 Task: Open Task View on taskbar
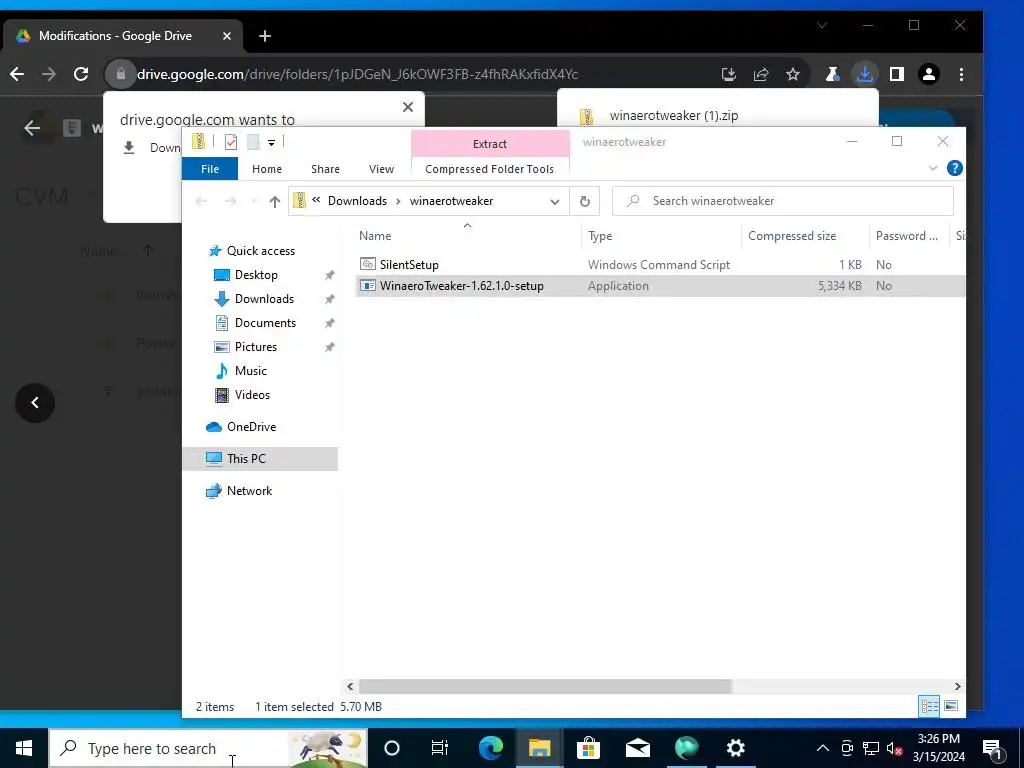click(x=440, y=748)
